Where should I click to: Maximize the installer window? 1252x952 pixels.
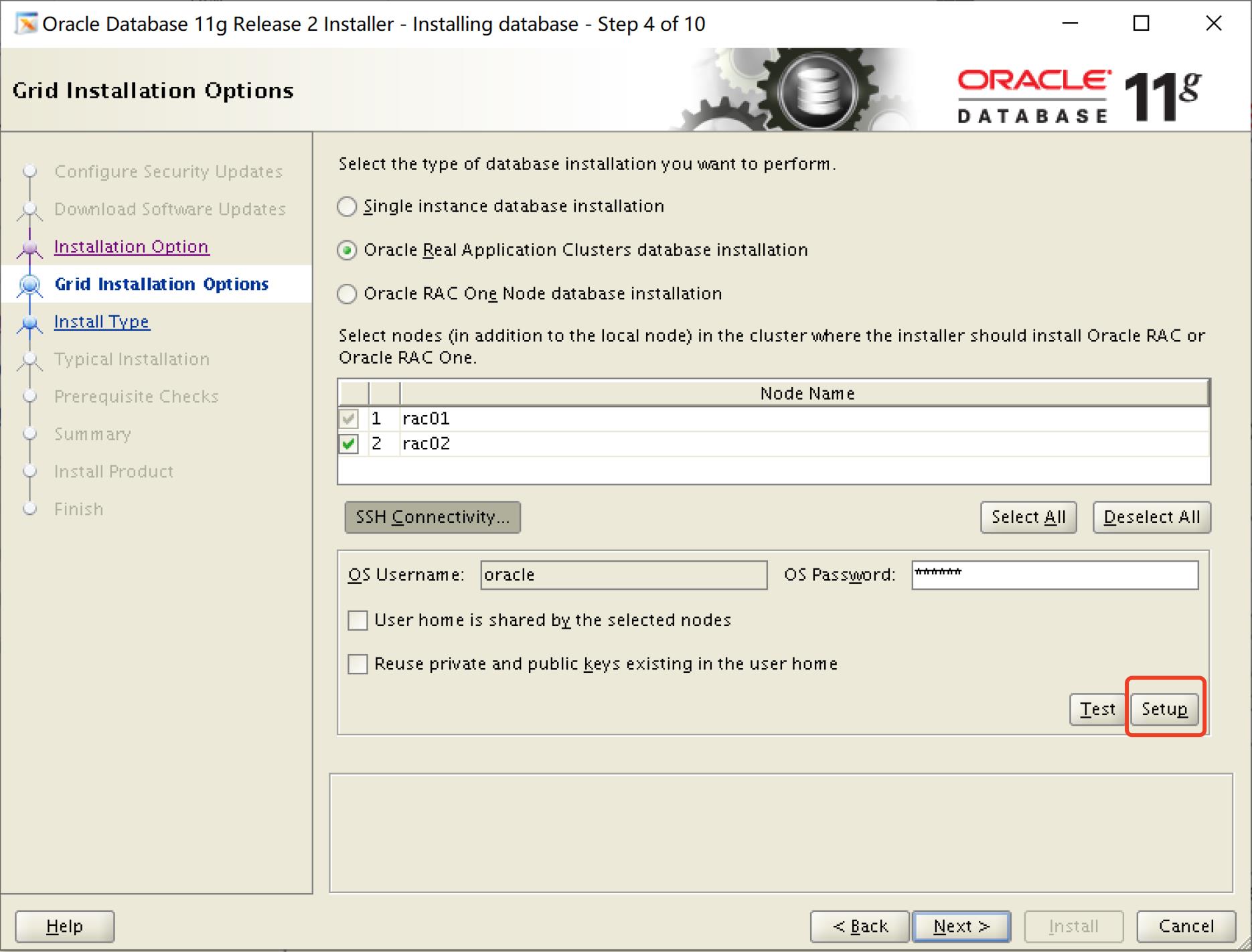pyautogui.click(x=1141, y=23)
